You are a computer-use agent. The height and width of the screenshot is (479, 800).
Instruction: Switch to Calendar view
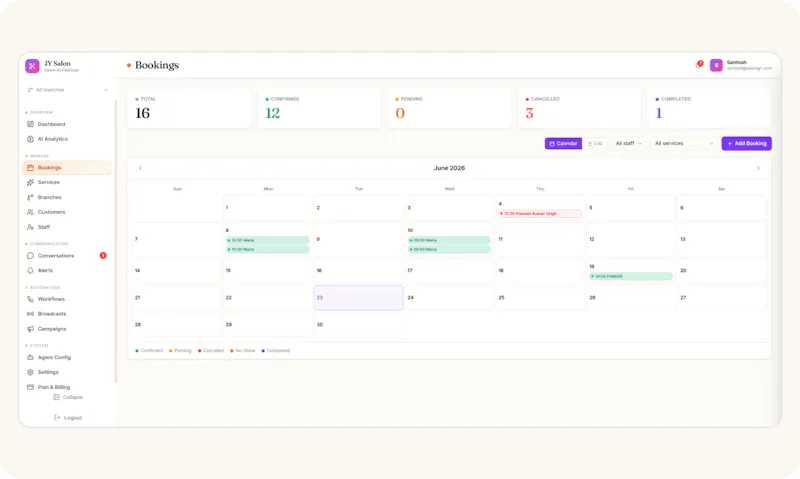[563, 143]
